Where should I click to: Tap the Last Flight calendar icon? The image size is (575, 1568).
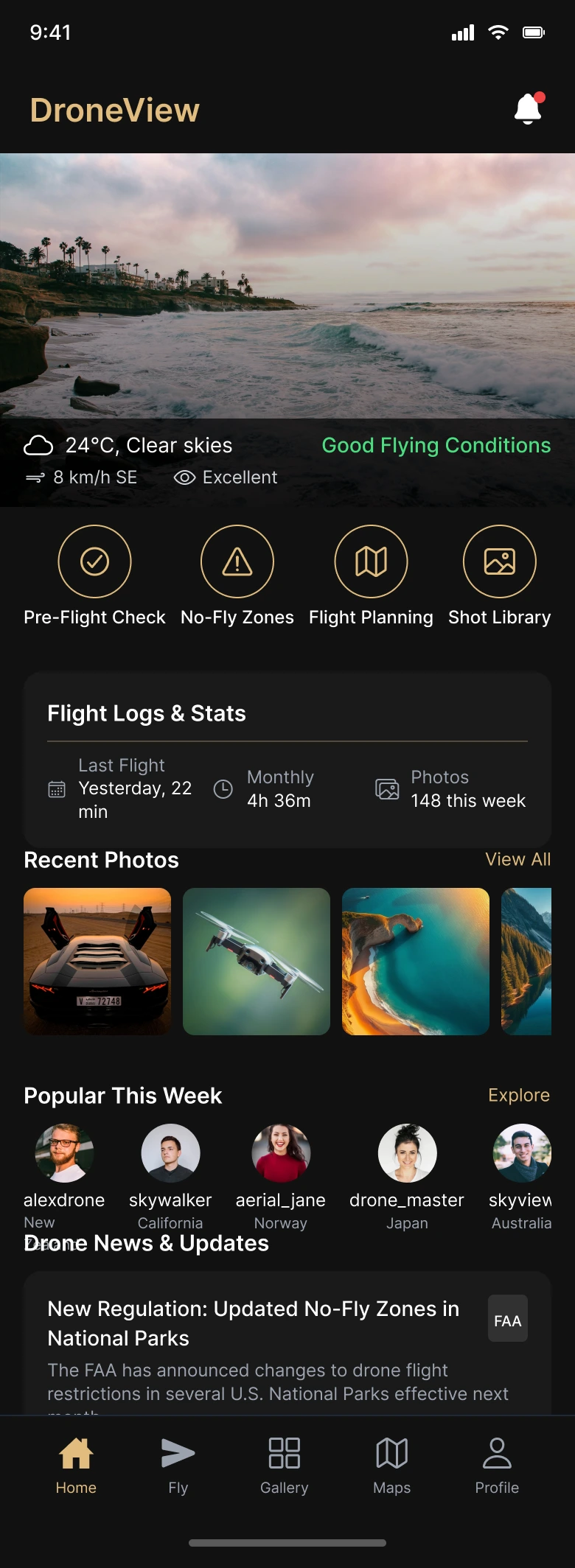click(x=57, y=789)
